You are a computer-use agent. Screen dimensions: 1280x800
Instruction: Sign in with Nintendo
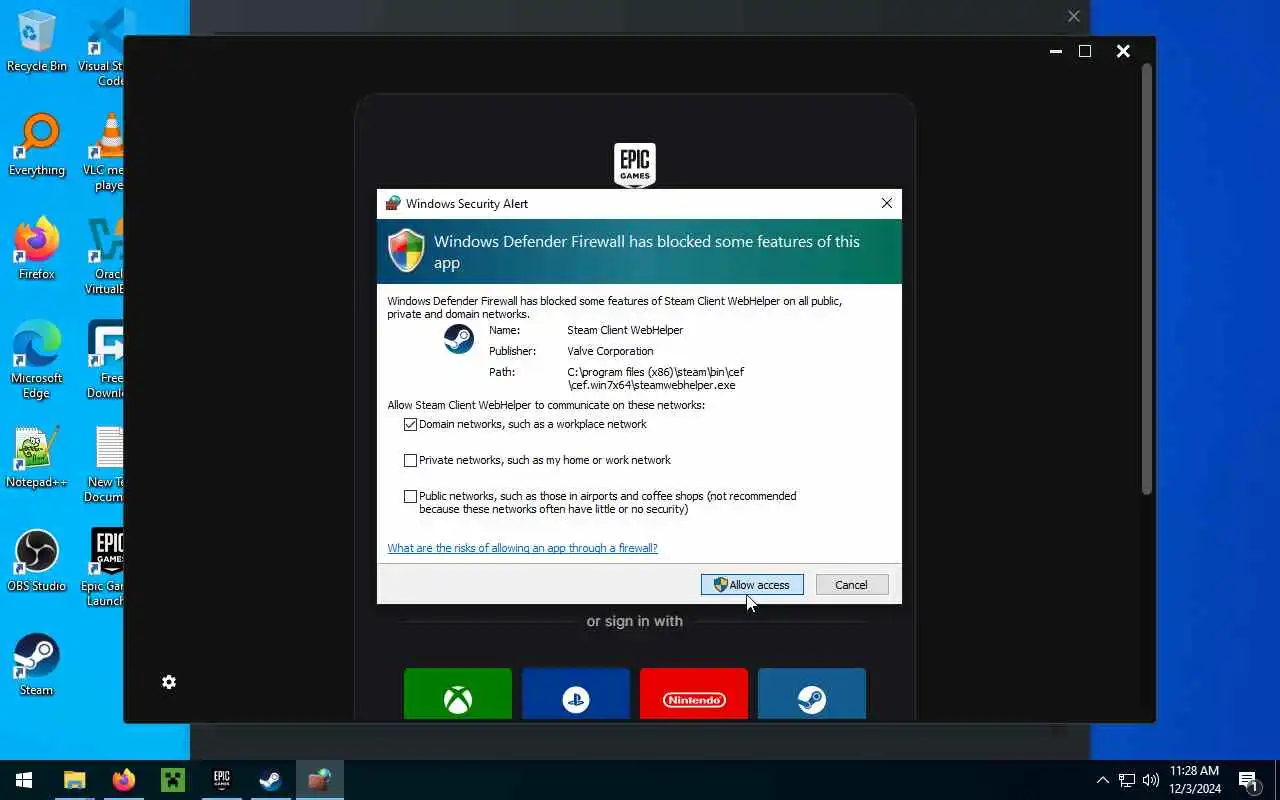(694, 694)
